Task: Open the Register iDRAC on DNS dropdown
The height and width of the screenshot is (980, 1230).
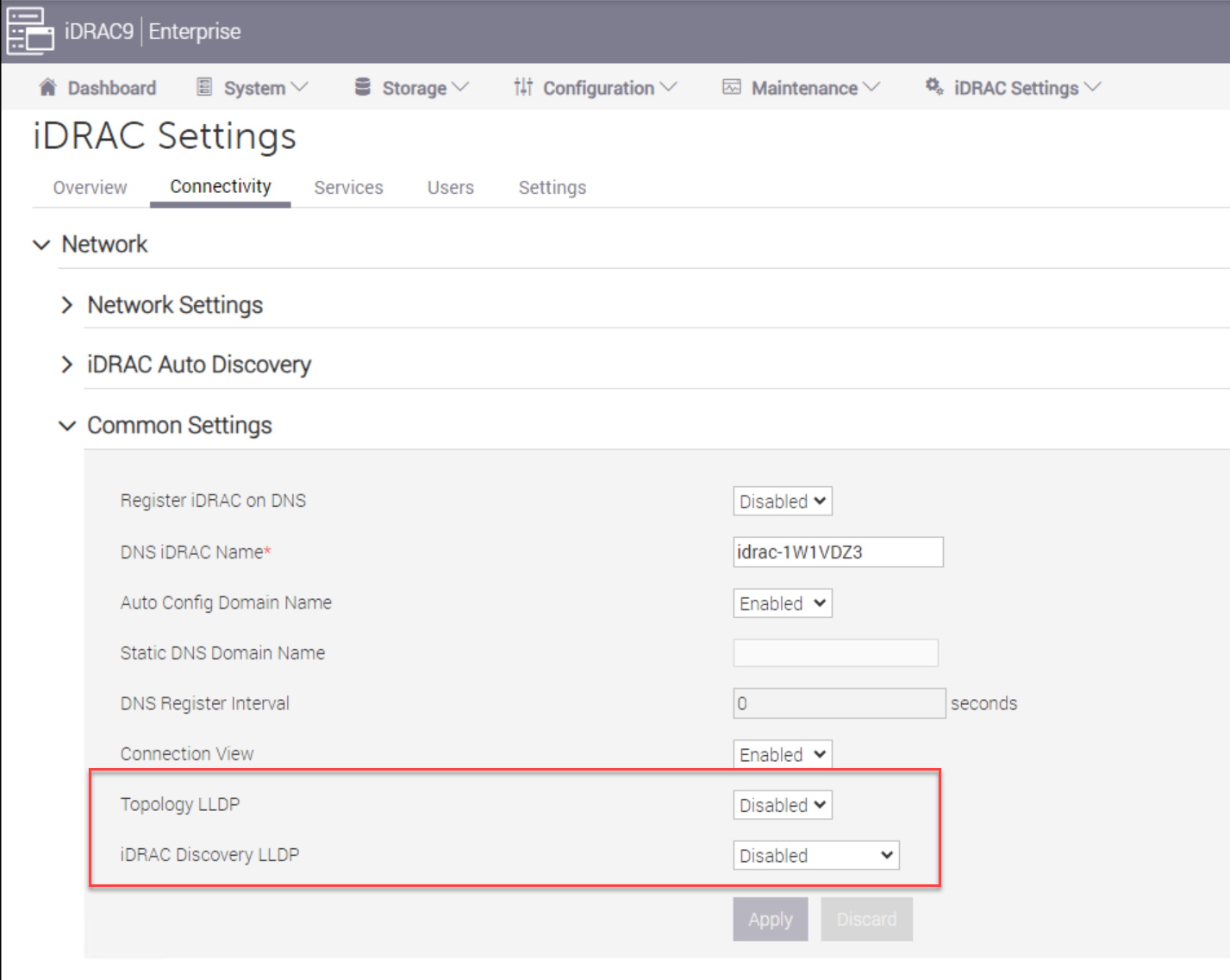Action: coord(782,502)
